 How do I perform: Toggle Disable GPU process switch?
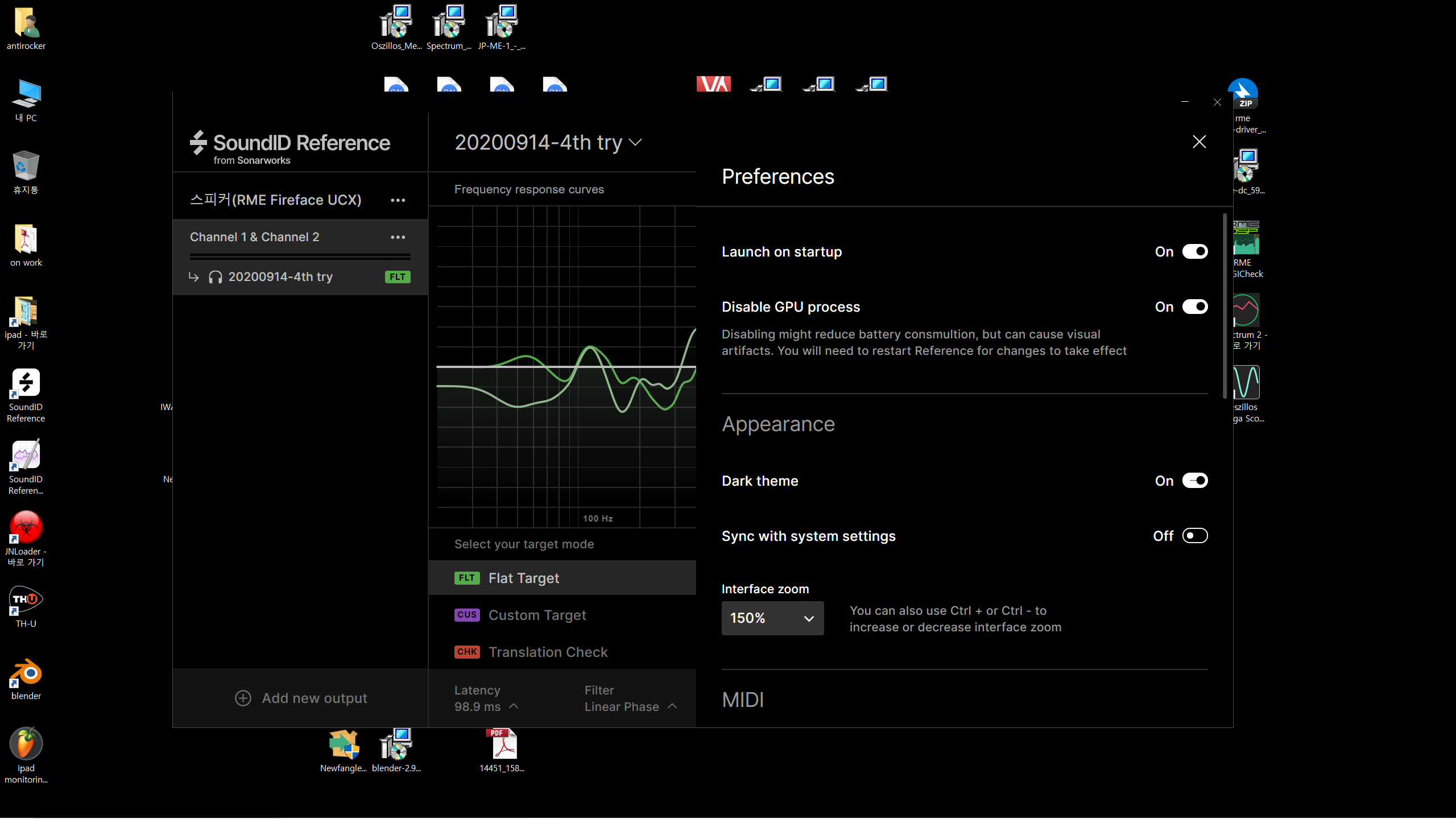coord(1195,307)
